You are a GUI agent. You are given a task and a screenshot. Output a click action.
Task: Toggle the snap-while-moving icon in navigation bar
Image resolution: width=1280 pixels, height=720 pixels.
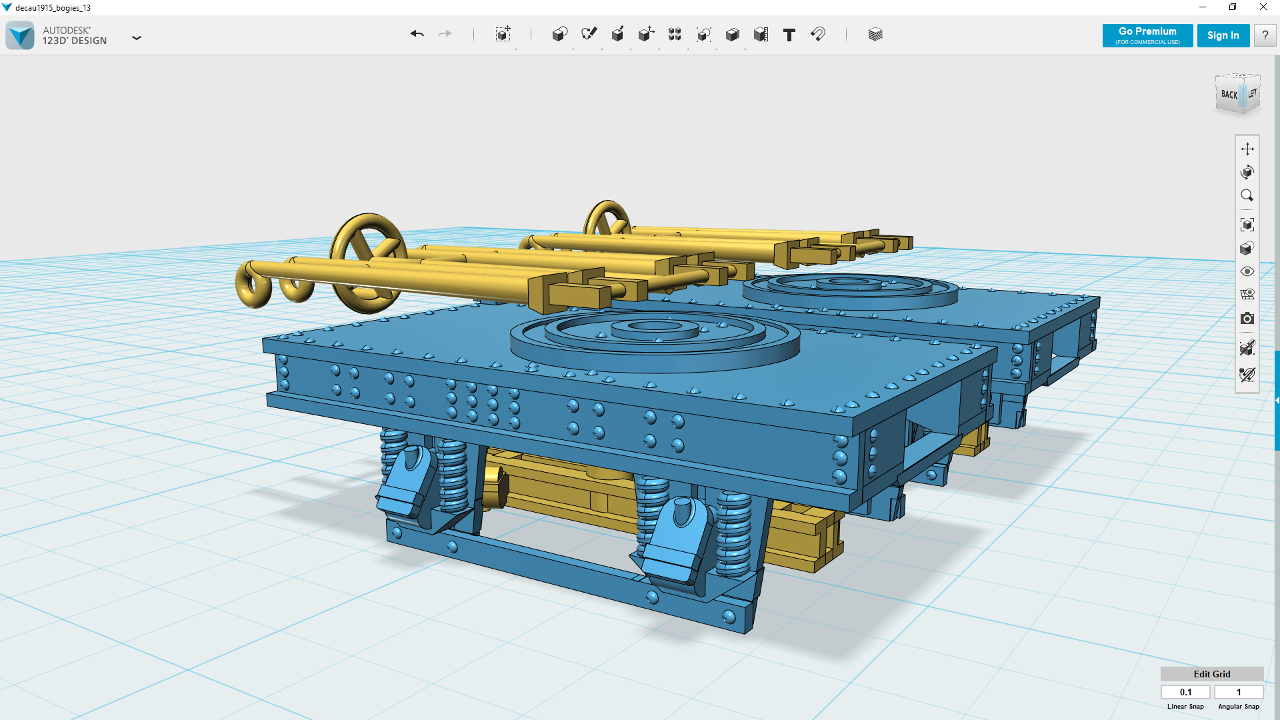coord(1247,348)
